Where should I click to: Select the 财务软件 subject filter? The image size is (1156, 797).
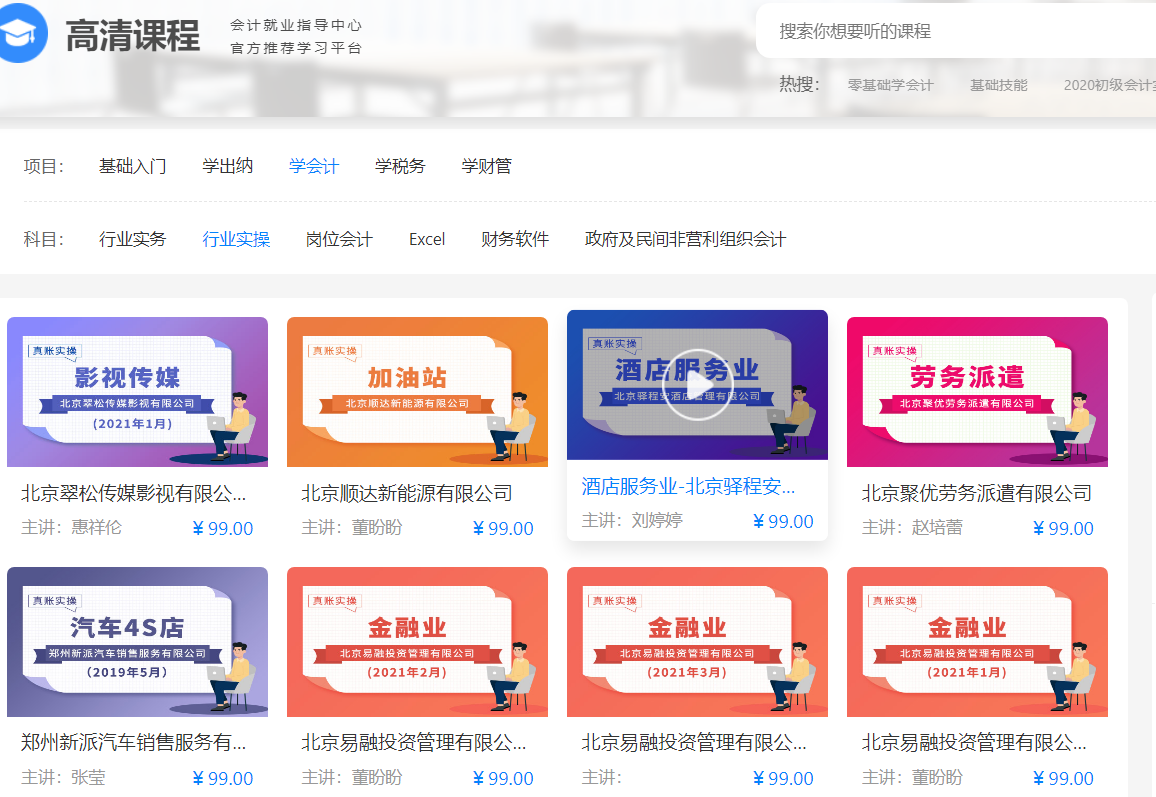[516, 240]
